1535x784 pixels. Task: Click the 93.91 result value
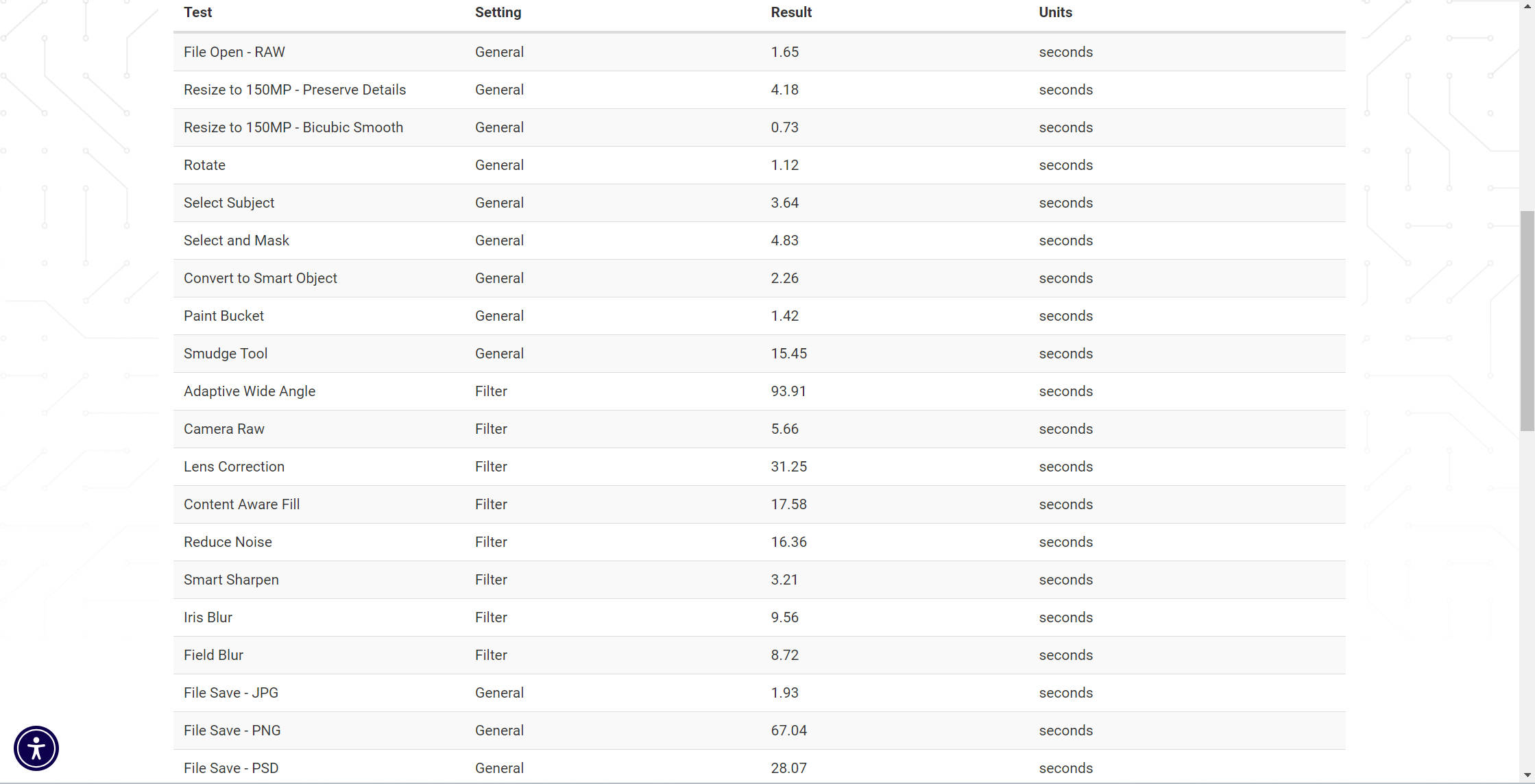tap(788, 391)
